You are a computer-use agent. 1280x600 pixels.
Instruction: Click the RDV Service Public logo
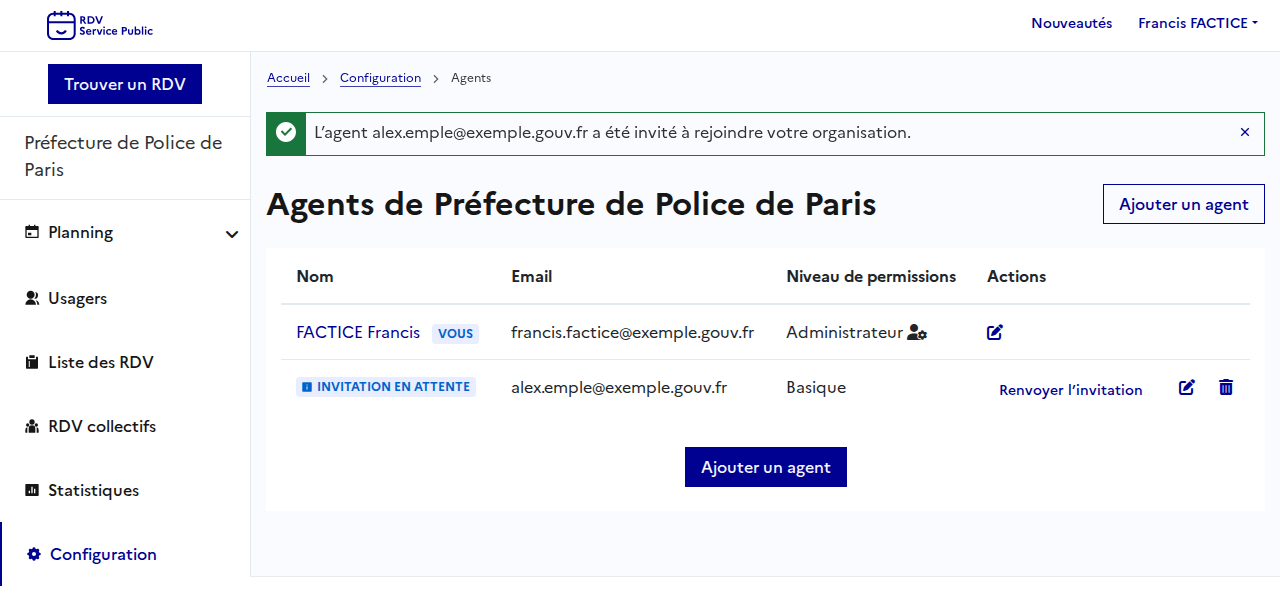pos(100,25)
